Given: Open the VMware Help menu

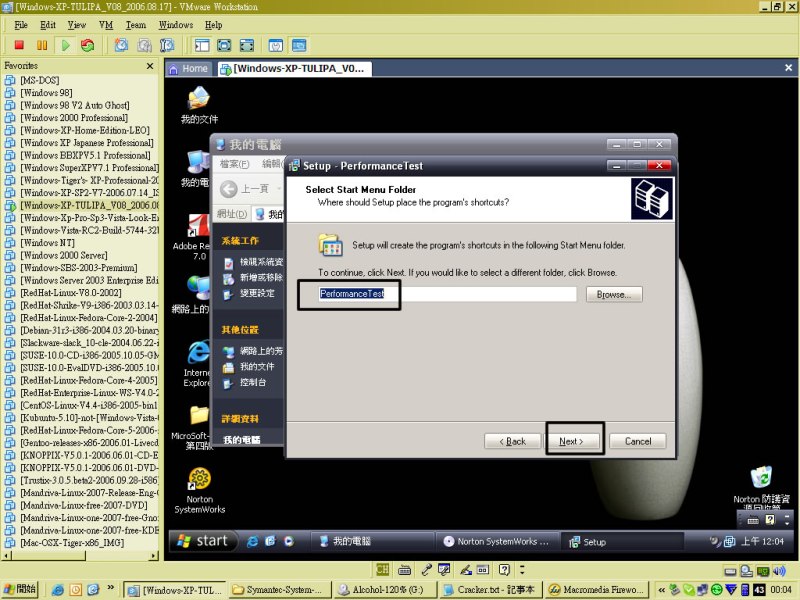Looking at the screenshot, I should click(x=213, y=25).
